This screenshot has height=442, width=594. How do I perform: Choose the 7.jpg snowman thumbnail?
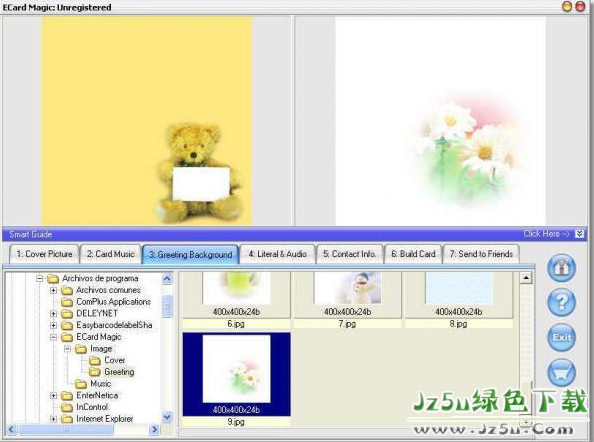tap(347, 295)
